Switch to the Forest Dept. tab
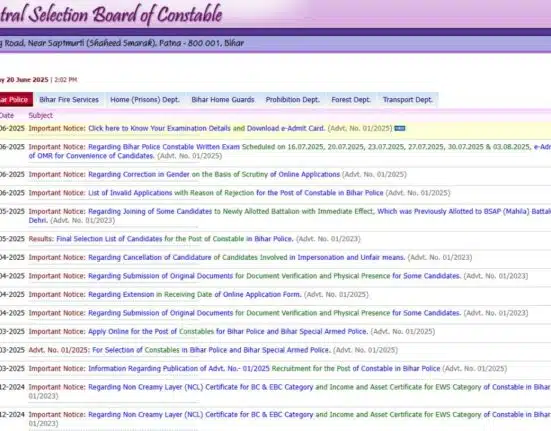The image size is (551, 431). click(351, 100)
